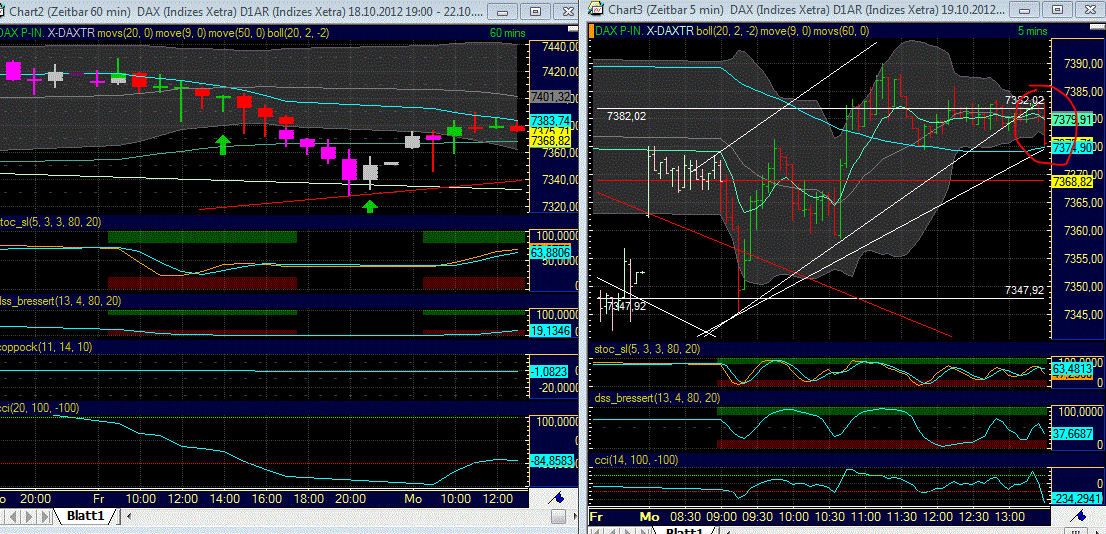
Task: Click the -1,0823 coppock value tag
Action: point(549,371)
